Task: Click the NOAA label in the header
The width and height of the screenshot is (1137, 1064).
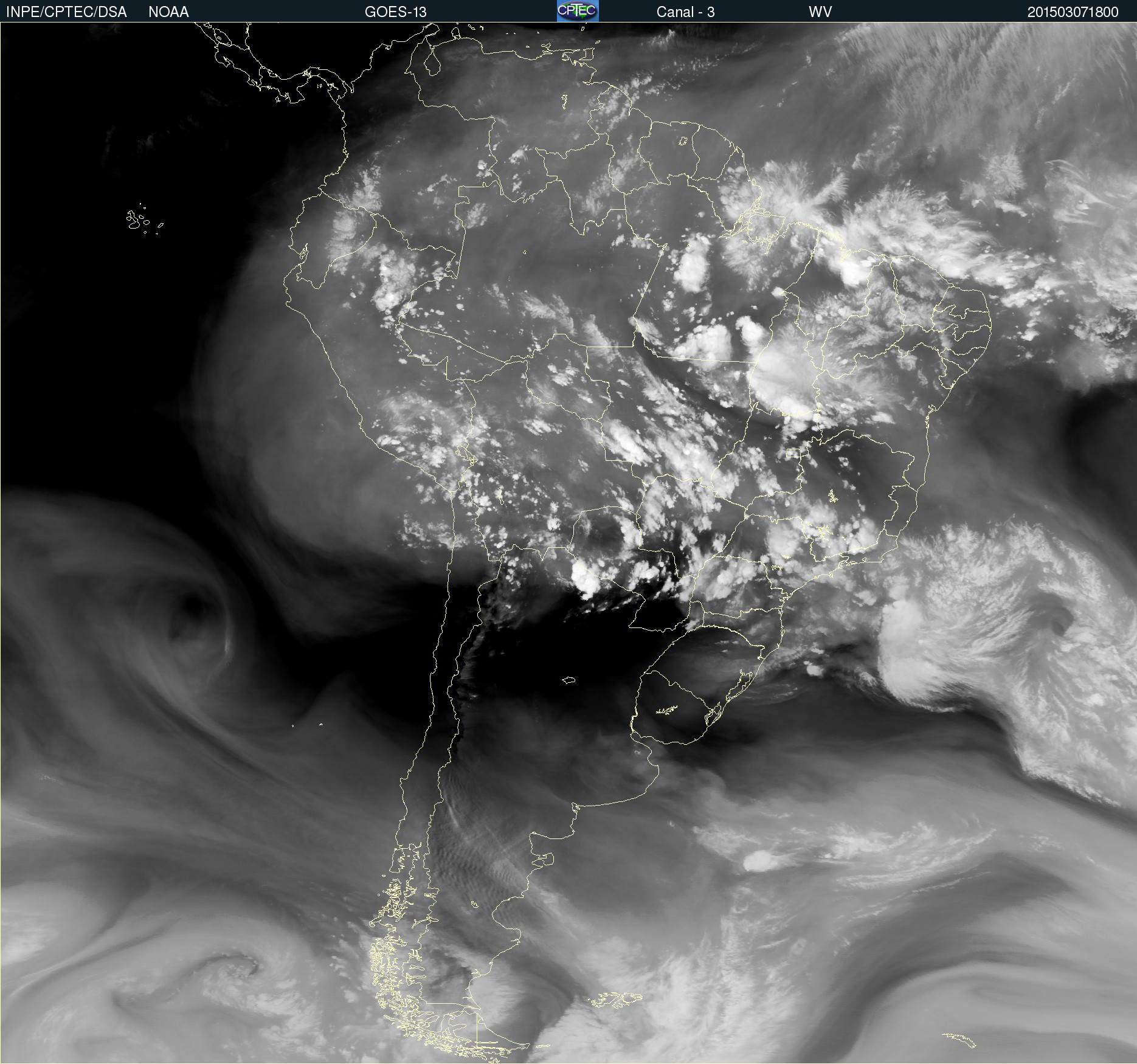Action: point(168,12)
